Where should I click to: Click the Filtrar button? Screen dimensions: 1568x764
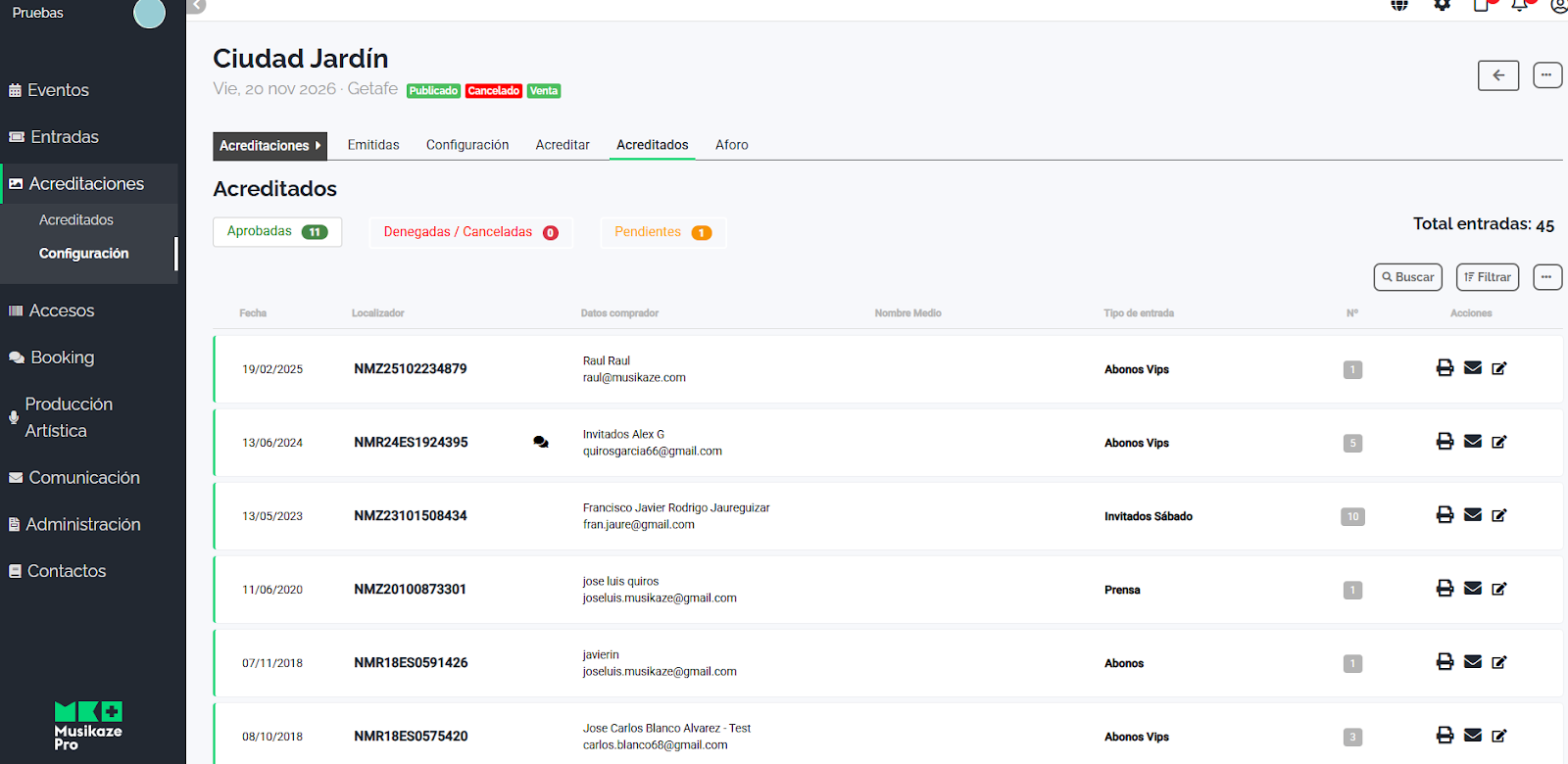(1487, 277)
